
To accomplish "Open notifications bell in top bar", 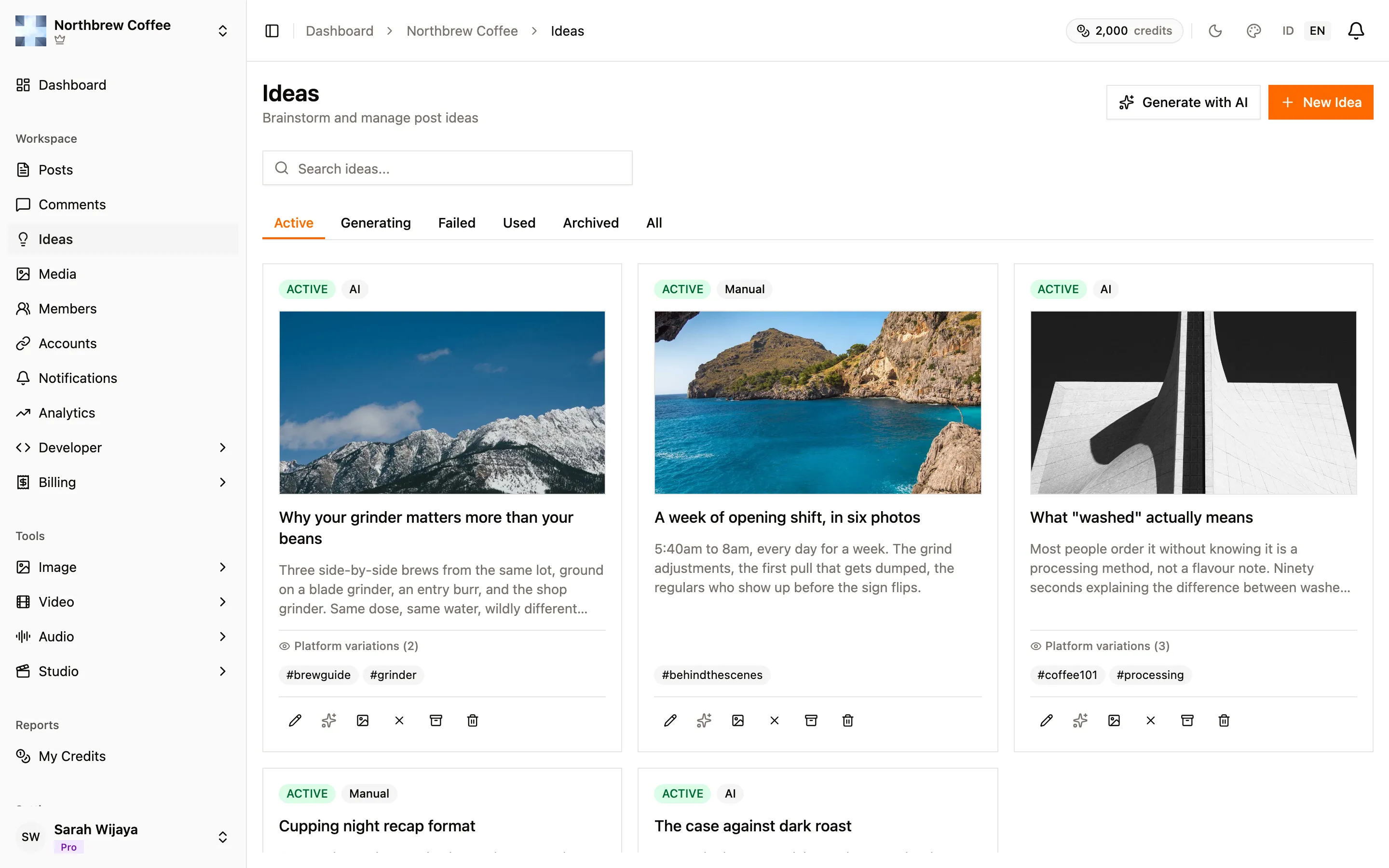I will pos(1356,31).
